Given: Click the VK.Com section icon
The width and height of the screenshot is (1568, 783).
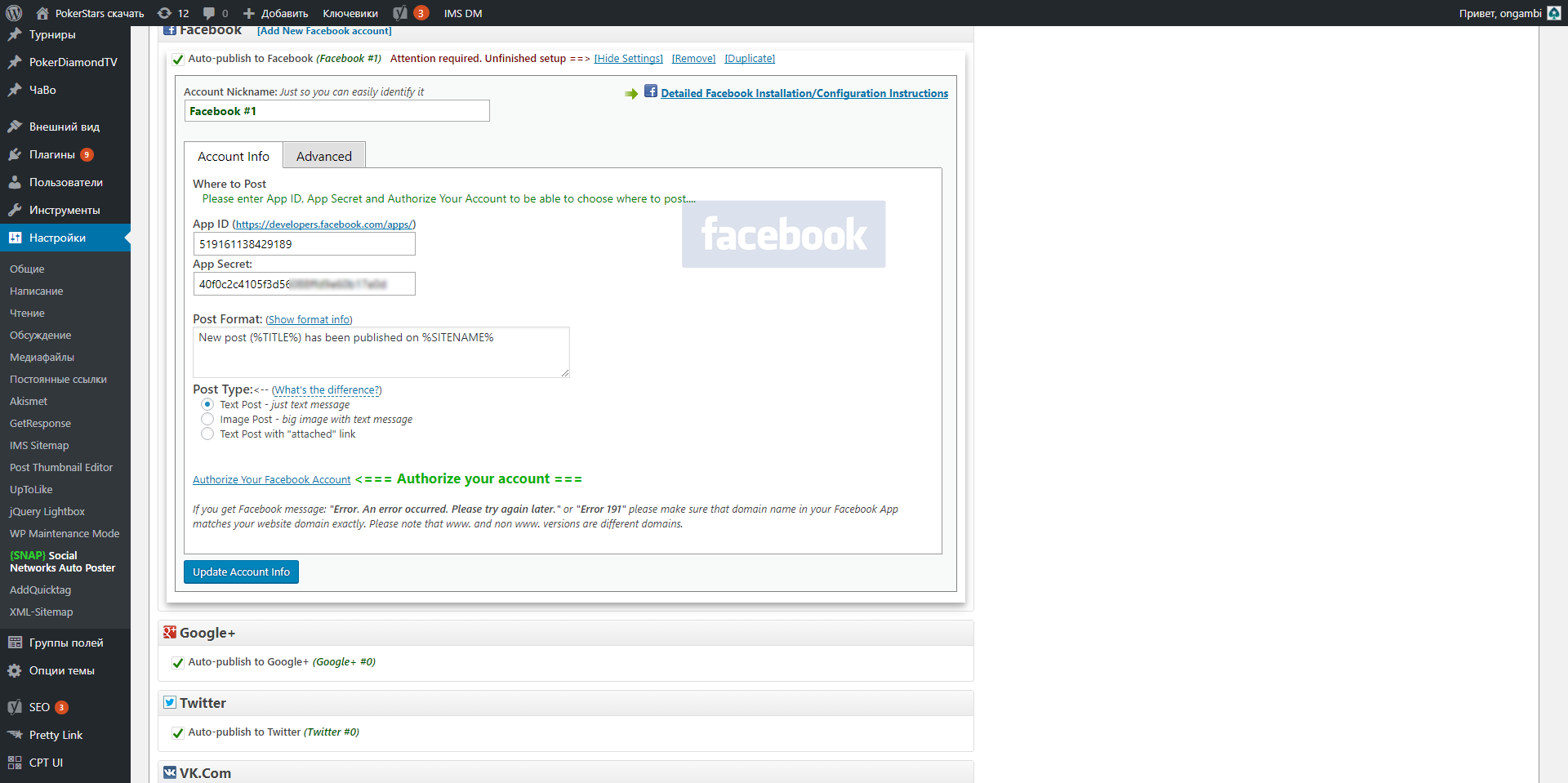Looking at the screenshot, I should pyautogui.click(x=170, y=772).
